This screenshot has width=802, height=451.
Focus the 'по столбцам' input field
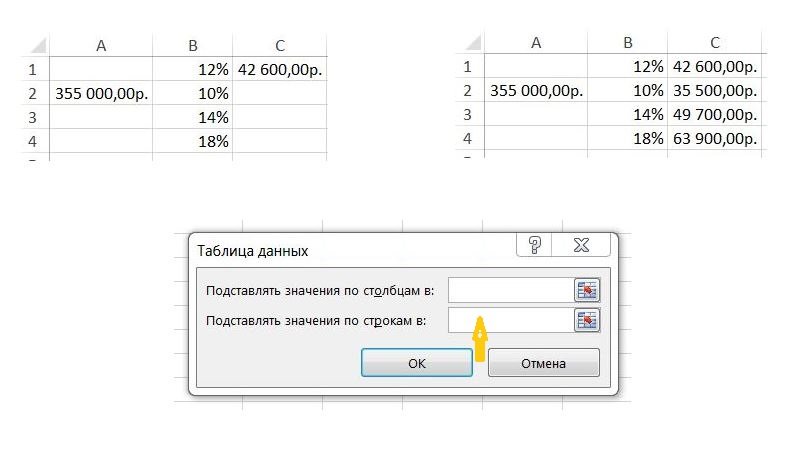click(508, 290)
